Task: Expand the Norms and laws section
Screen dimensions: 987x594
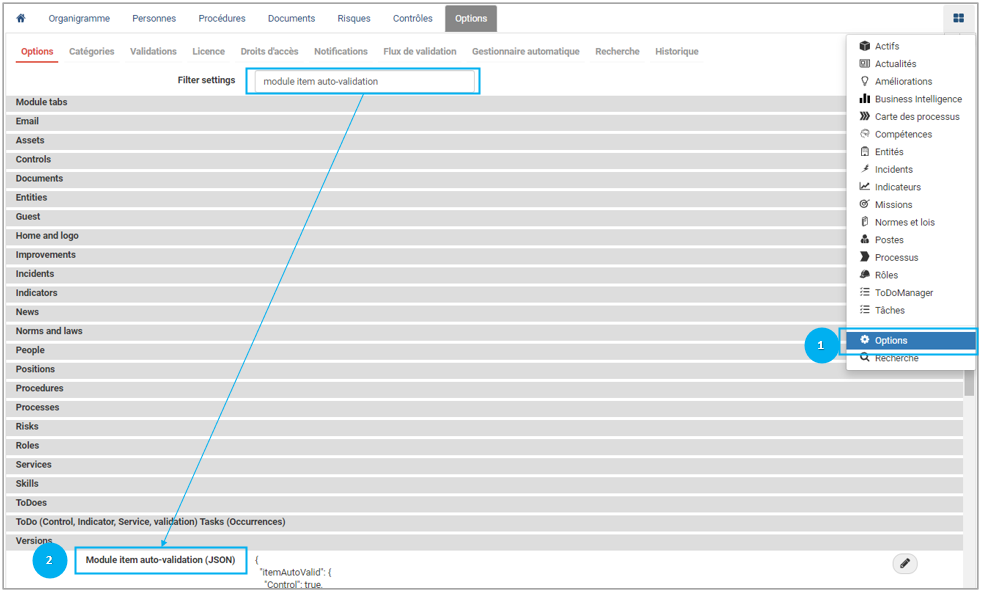Action: [x=49, y=331]
